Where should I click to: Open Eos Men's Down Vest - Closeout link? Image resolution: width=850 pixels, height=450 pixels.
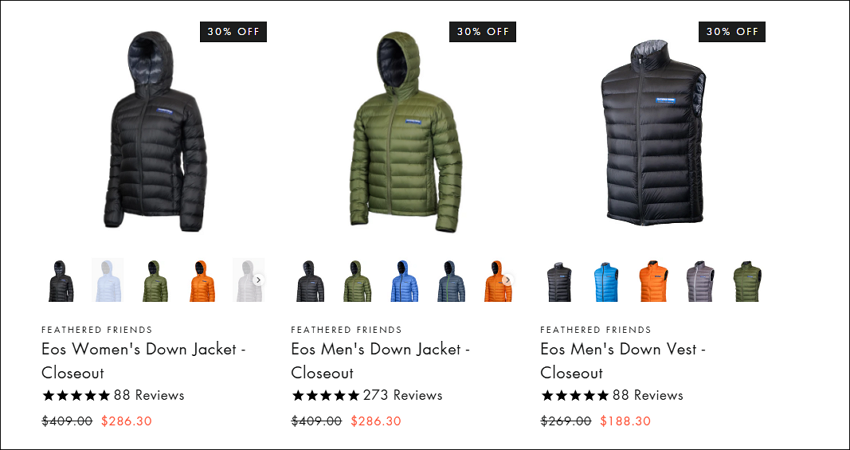(x=623, y=361)
